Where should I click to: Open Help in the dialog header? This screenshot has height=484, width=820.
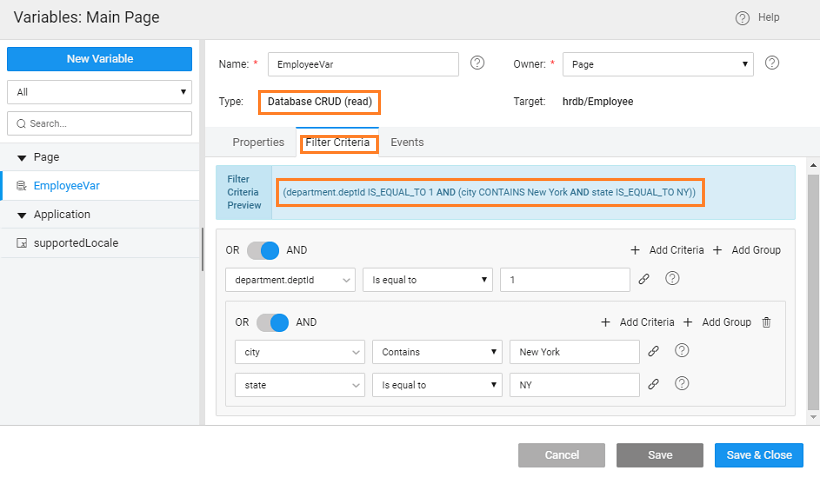click(758, 18)
